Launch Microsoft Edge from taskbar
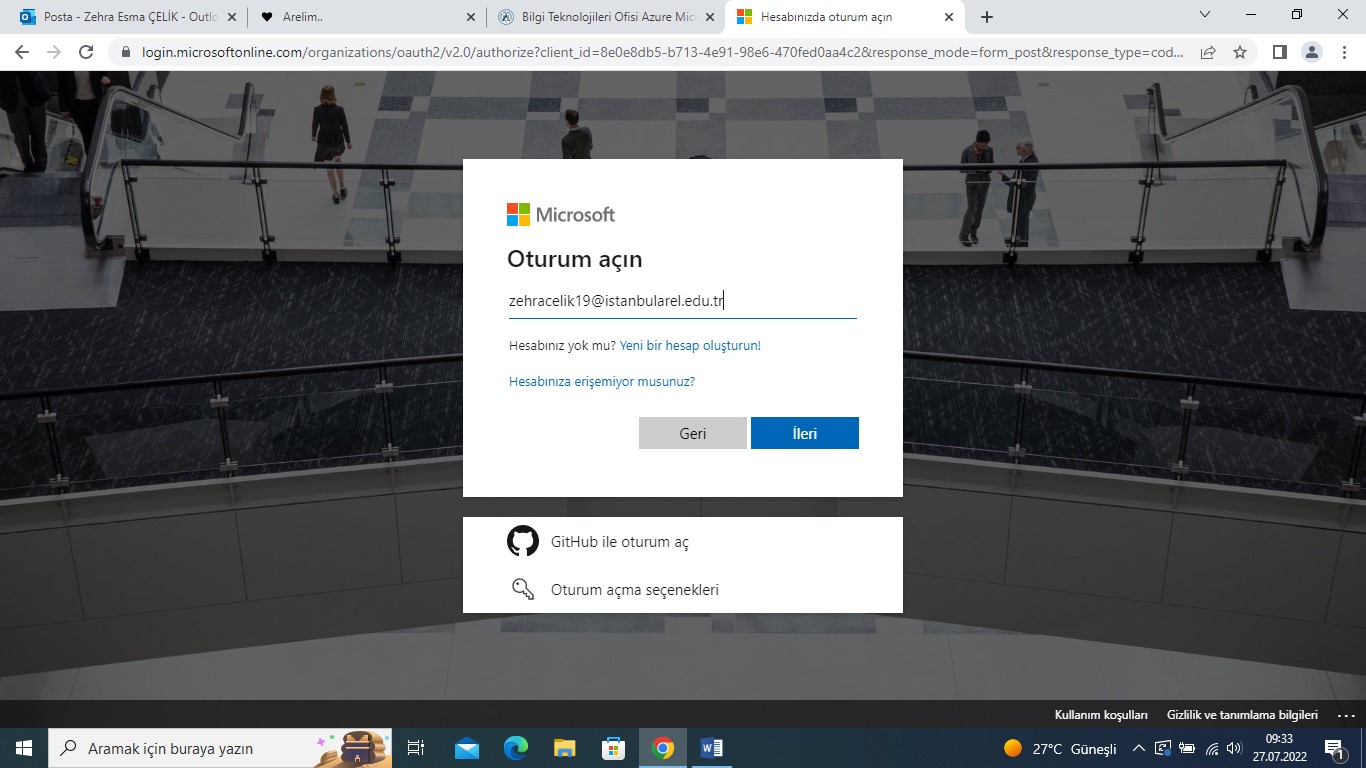1366x768 pixels. pyautogui.click(x=516, y=748)
